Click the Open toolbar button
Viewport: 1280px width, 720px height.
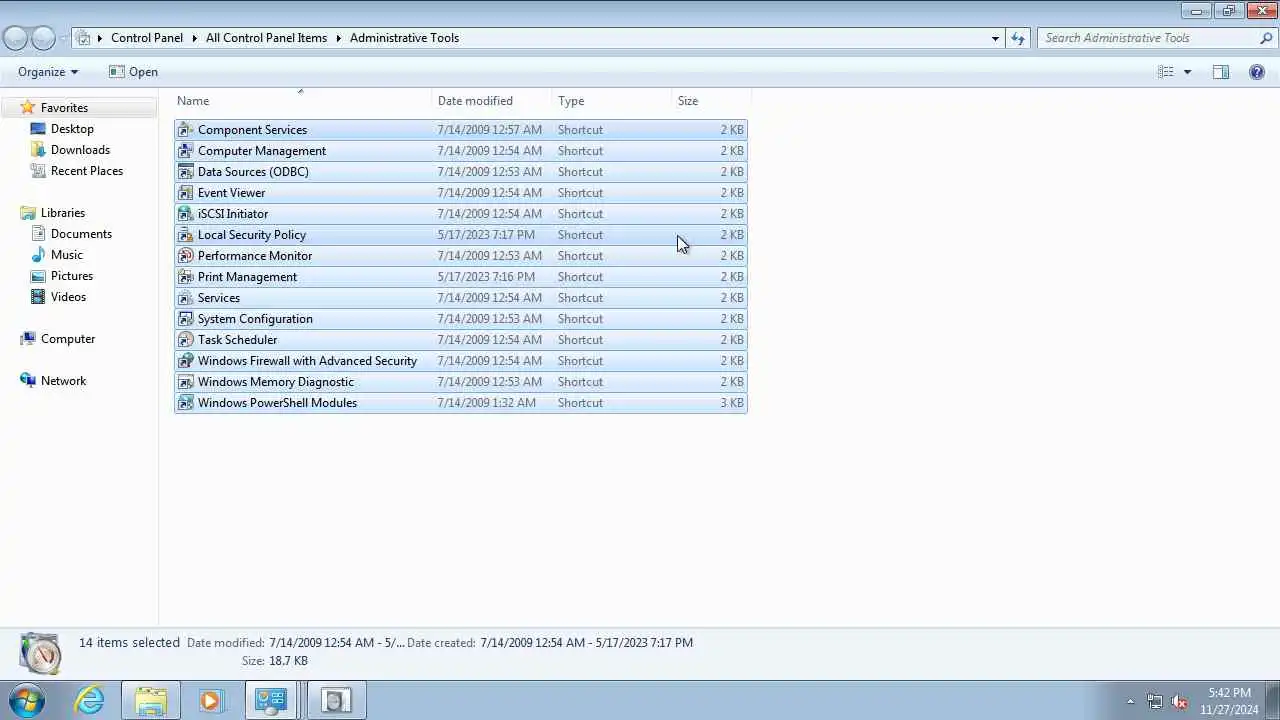coord(133,72)
